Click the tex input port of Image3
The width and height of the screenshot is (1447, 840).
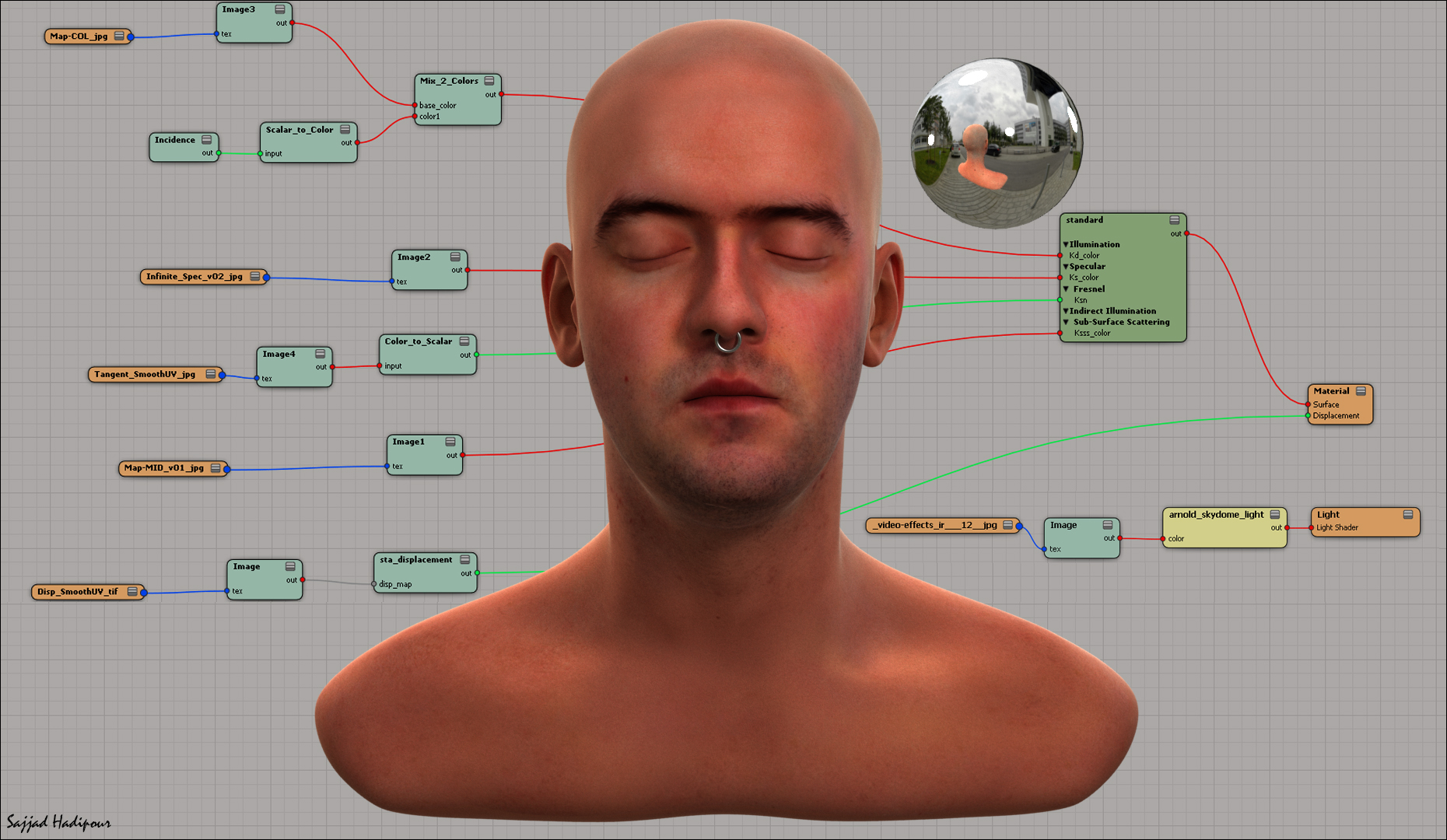[216, 33]
